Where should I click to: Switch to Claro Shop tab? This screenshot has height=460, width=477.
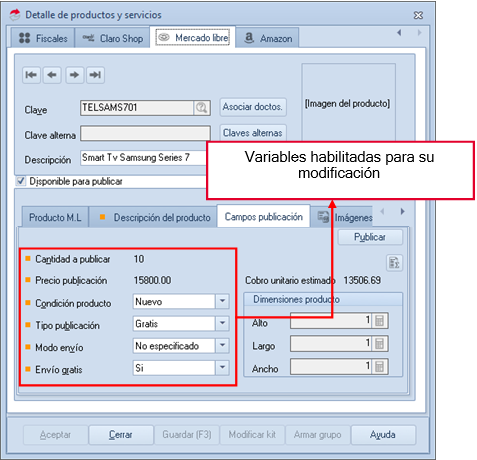pos(112,38)
